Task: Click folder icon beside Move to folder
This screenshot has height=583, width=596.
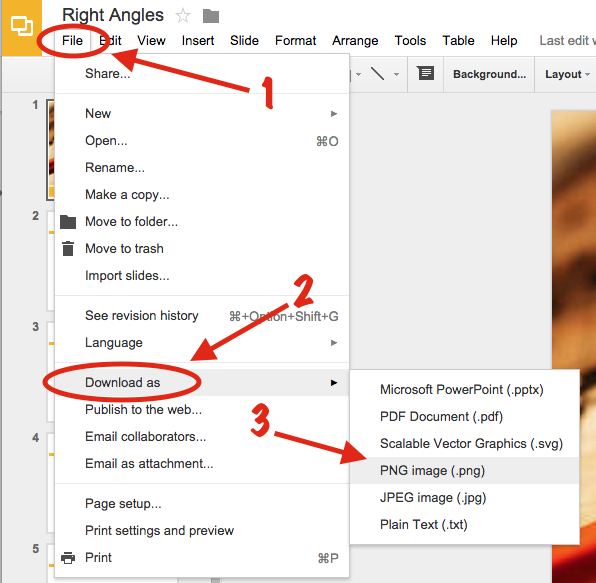Action: [68, 222]
